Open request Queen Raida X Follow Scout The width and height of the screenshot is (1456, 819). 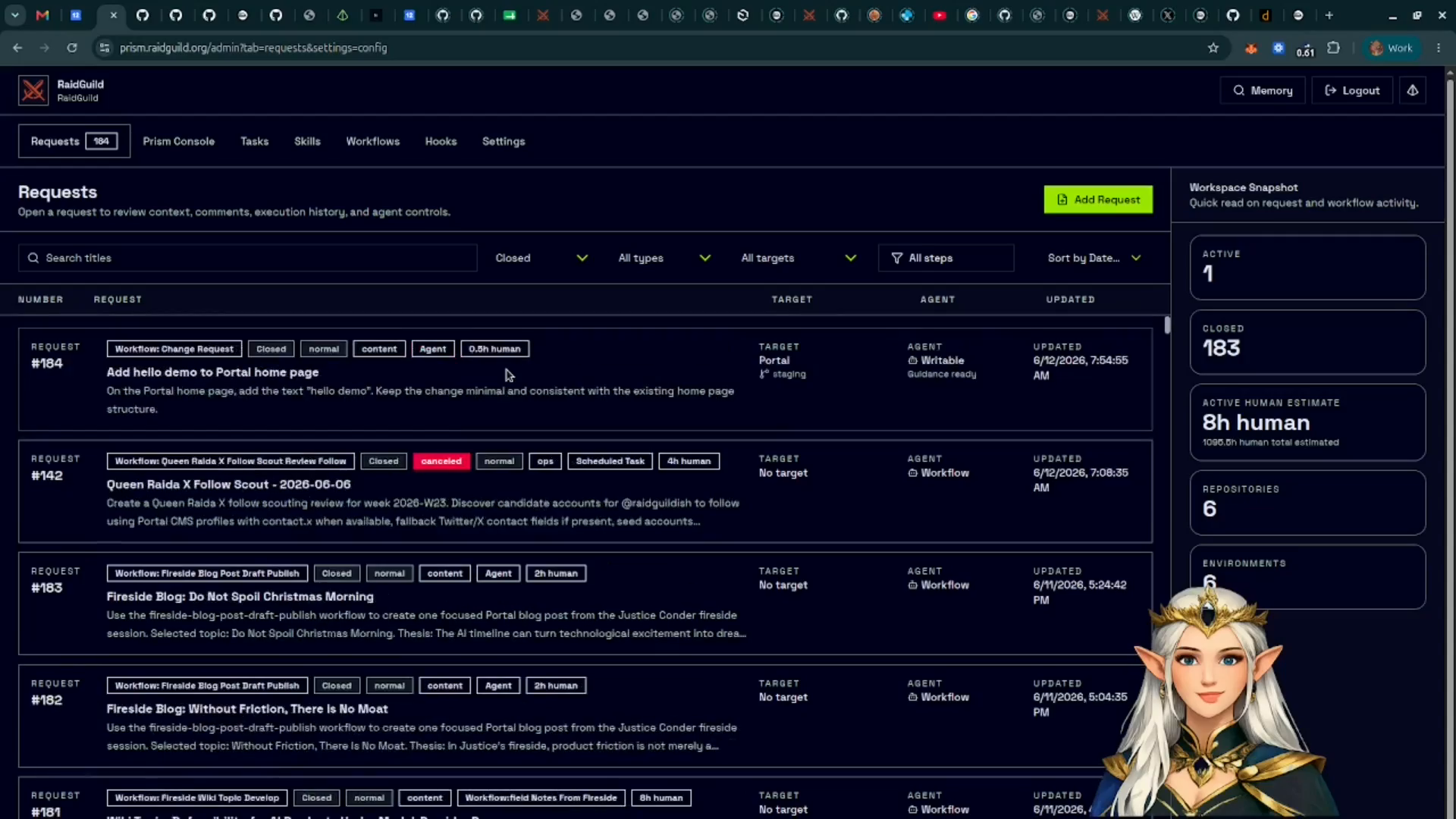228,485
